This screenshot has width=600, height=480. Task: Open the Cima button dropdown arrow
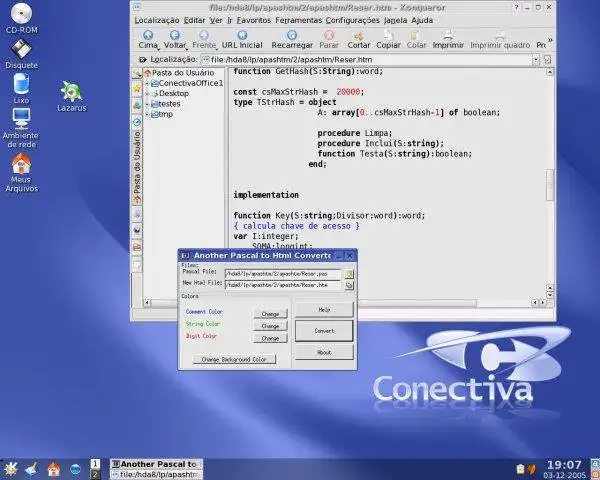[158, 49]
